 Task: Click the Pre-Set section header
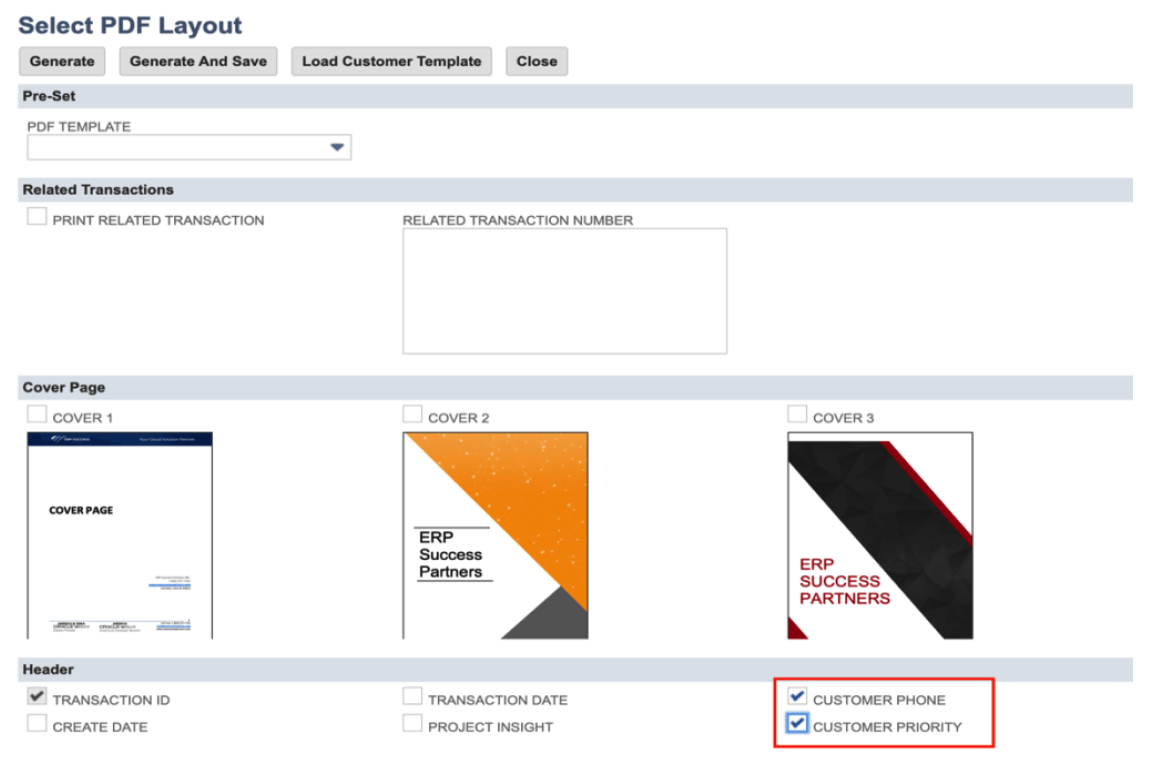tap(575, 96)
